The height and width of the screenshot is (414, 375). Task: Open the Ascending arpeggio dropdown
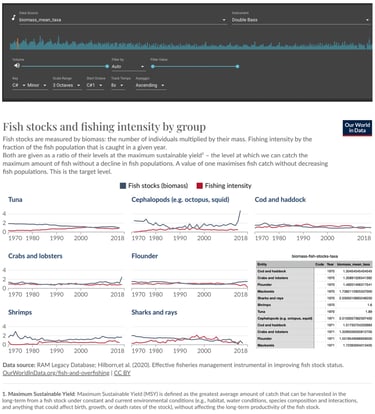(x=150, y=85)
